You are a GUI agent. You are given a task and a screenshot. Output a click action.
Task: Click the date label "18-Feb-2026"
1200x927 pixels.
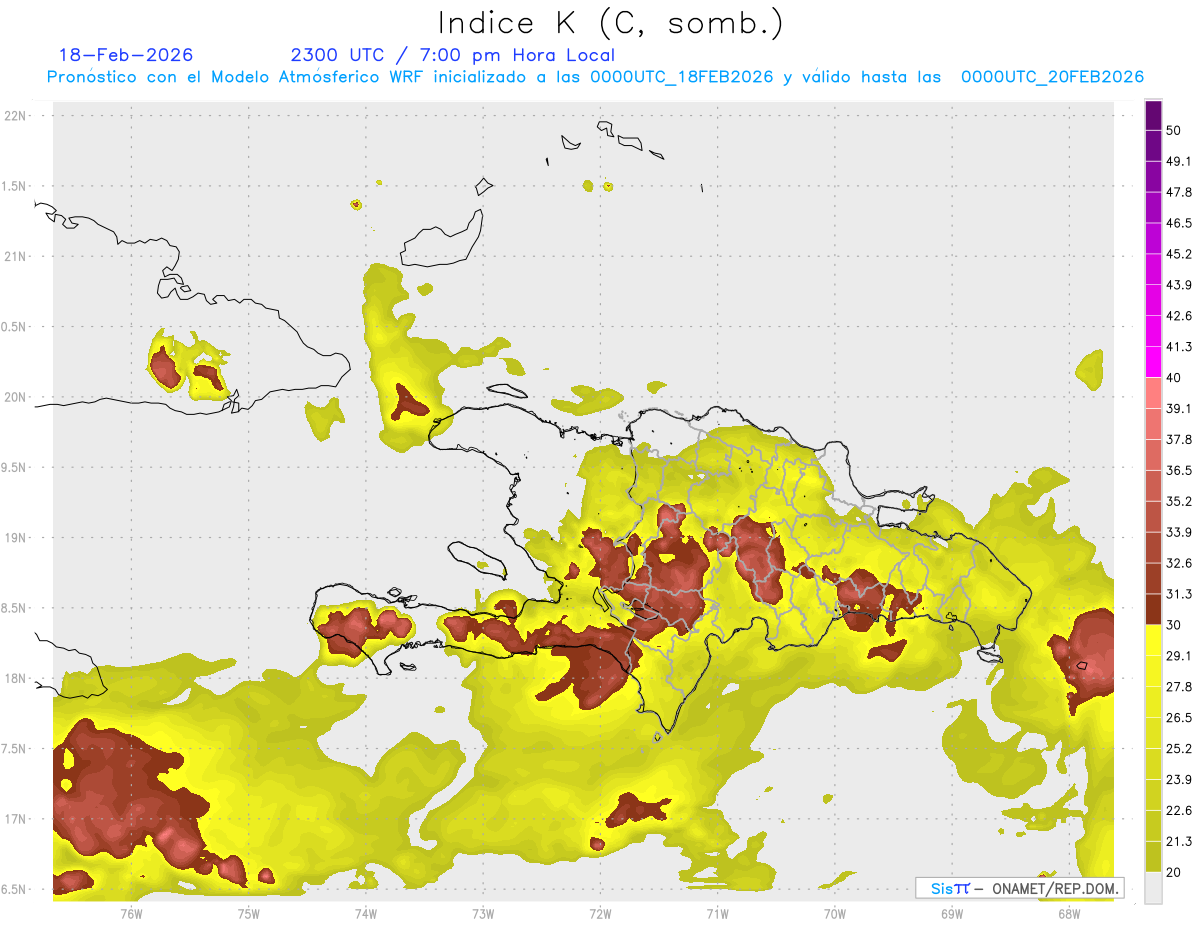coord(126,55)
